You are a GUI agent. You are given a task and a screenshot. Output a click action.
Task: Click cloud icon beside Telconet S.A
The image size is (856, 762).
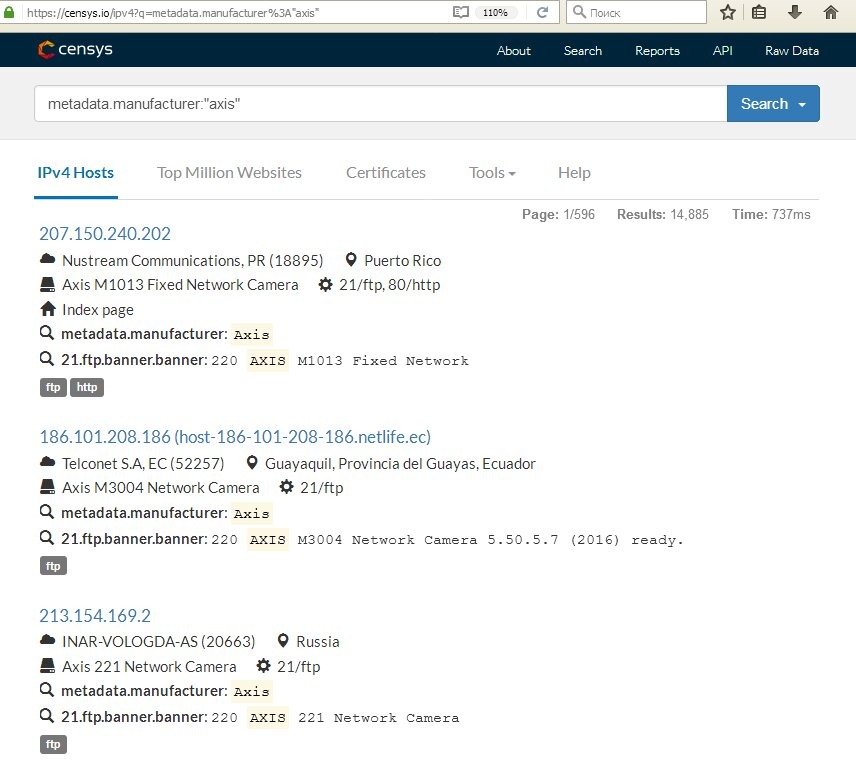click(47, 462)
